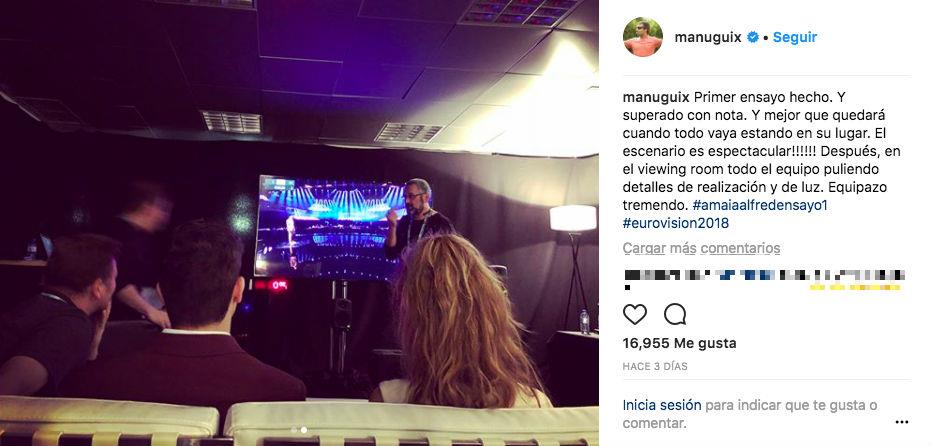Select the second carousel dot indicator
Viewport: 933px width, 446px height.
click(303, 429)
